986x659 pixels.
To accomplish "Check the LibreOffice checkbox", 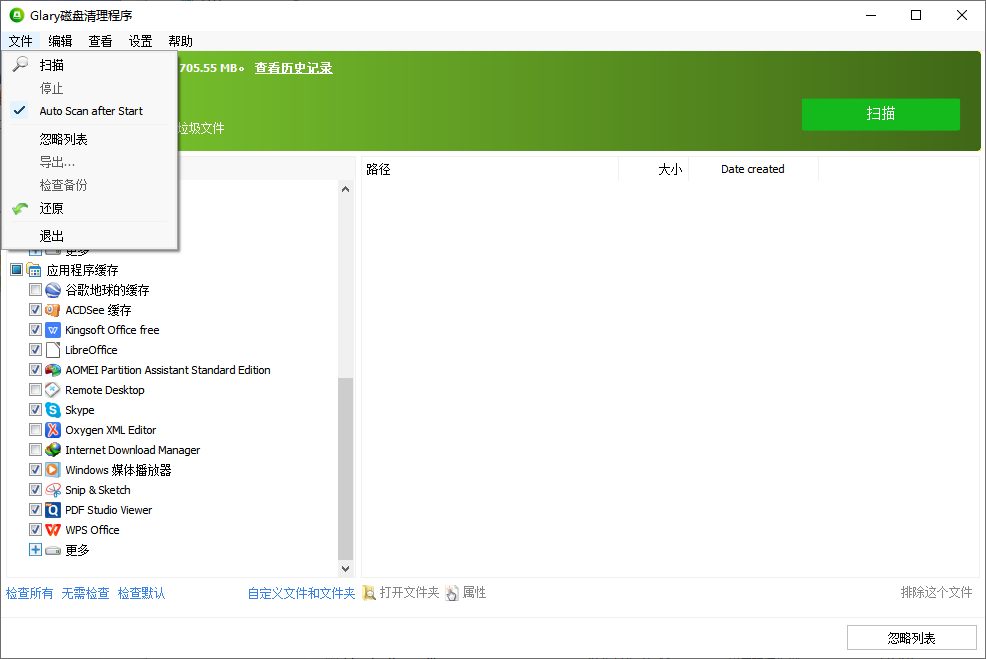I will [x=34, y=349].
